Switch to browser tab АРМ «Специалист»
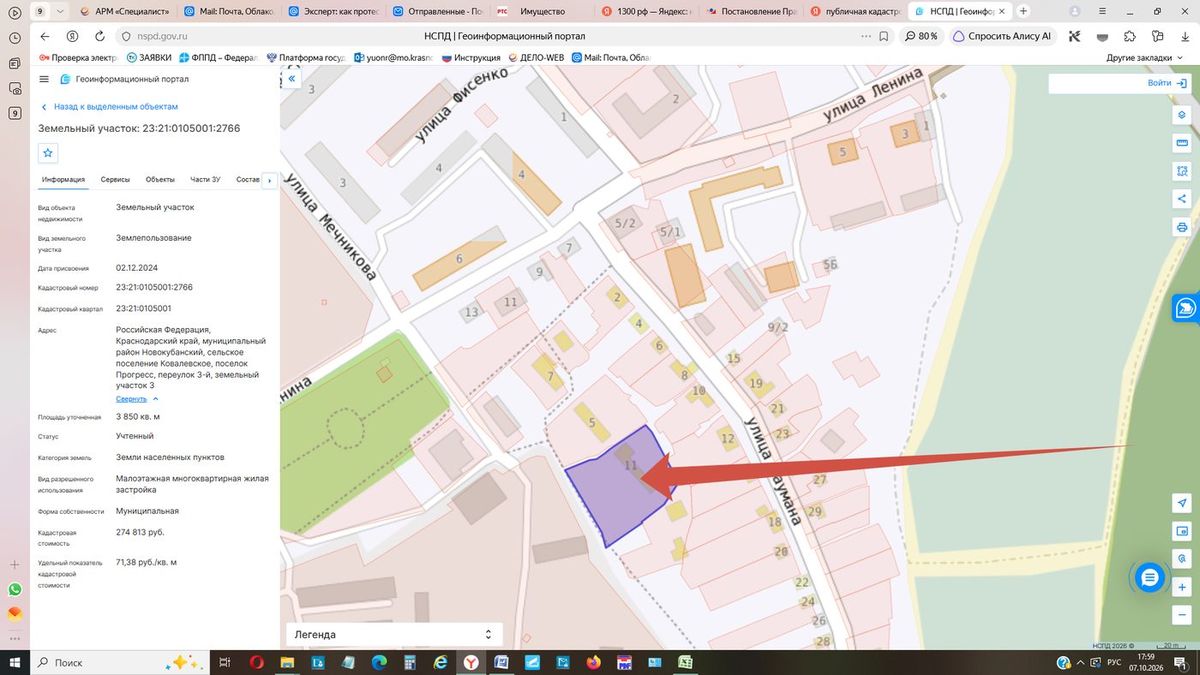This screenshot has height=675, width=1200. click(123, 11)
